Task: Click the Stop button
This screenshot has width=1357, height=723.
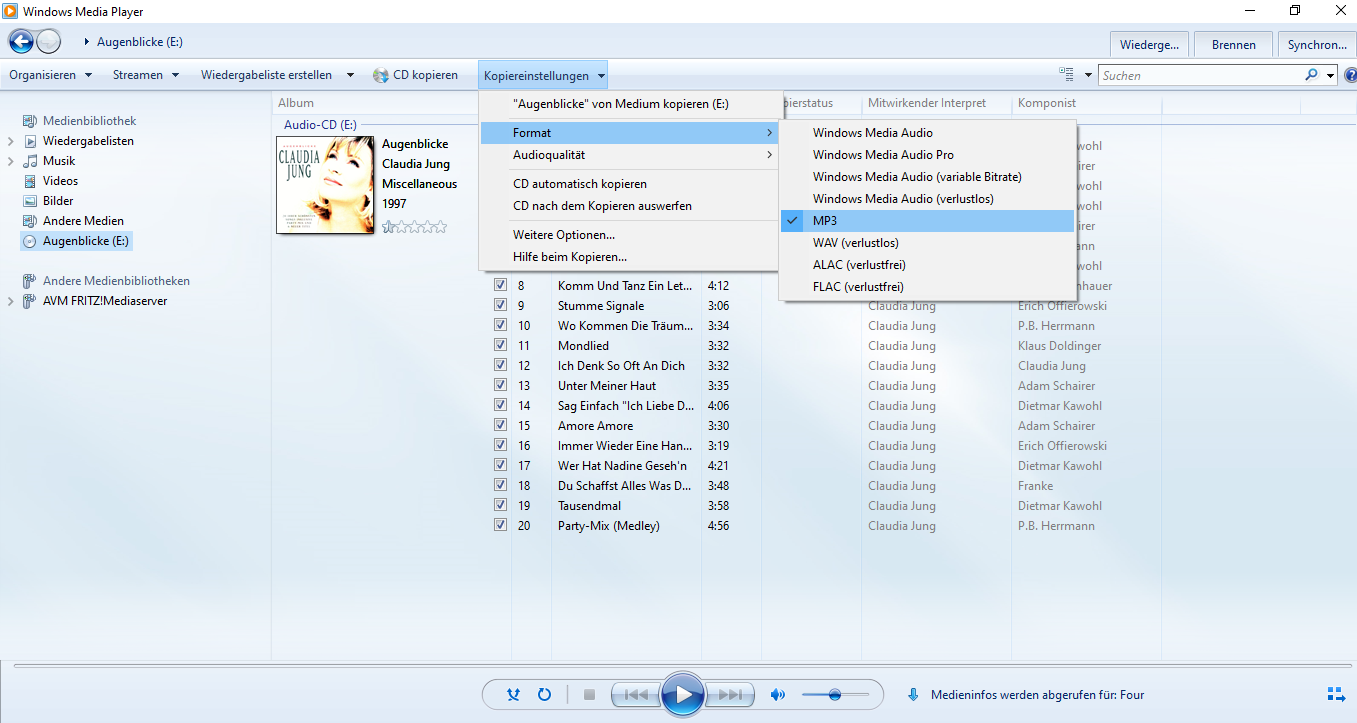Action: [x=589, y=694]
